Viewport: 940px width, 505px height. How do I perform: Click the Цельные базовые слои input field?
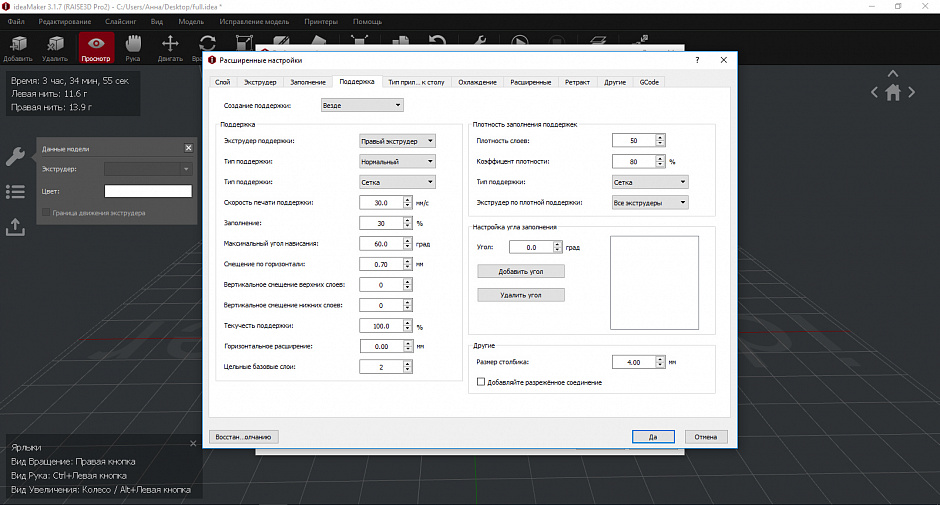381,367
